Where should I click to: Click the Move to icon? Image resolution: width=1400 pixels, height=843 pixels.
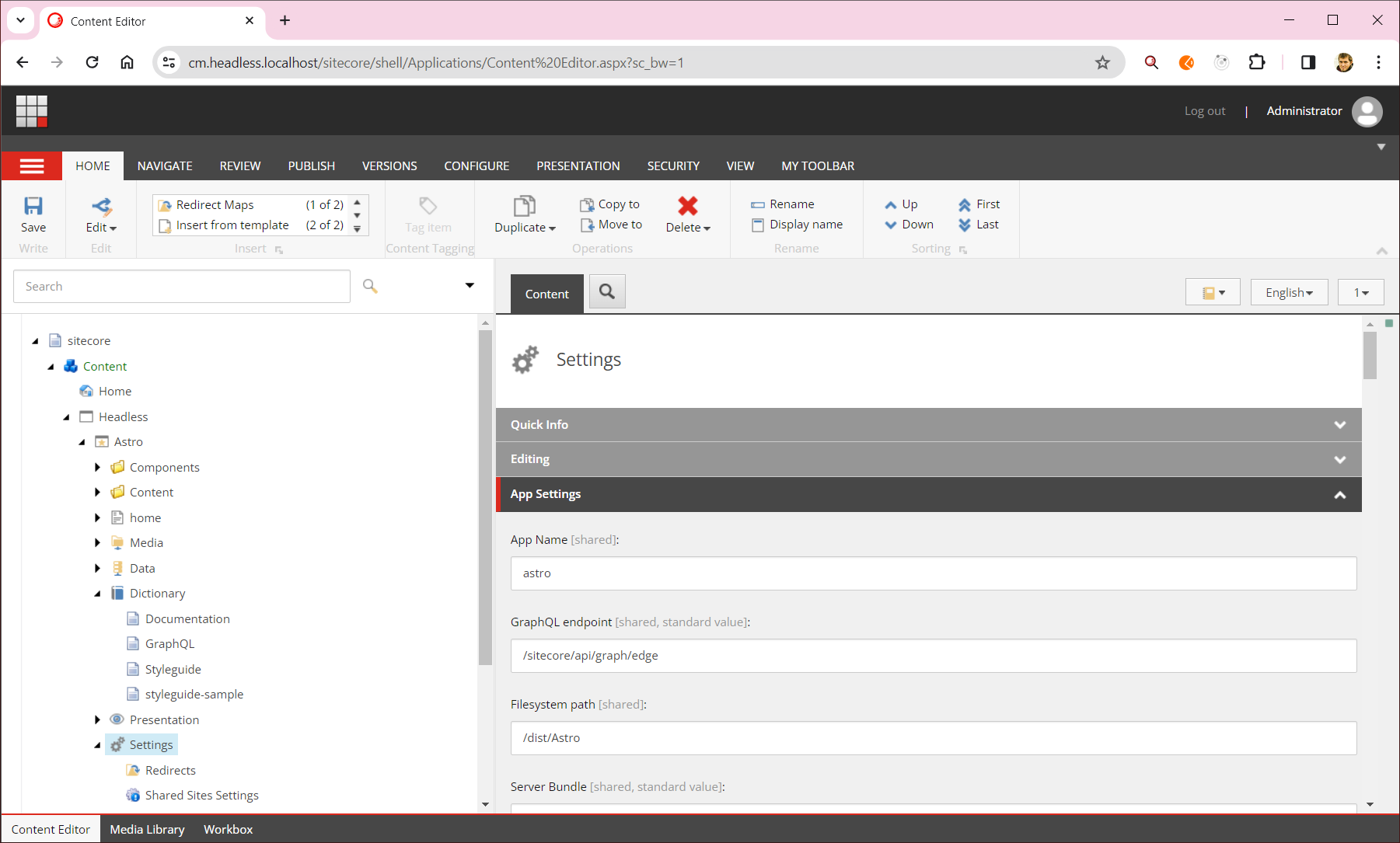point(588,225)
